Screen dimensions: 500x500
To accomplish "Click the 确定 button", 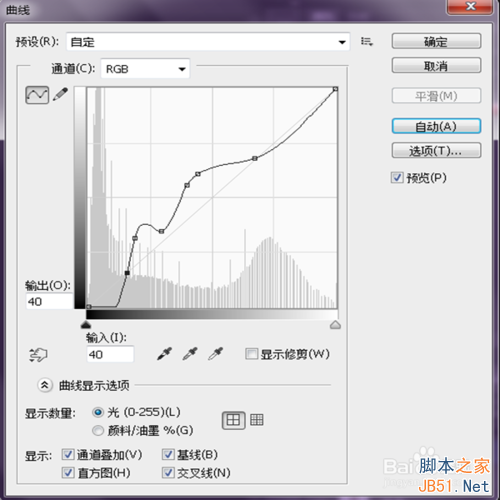I will click(x=436, y=41).
